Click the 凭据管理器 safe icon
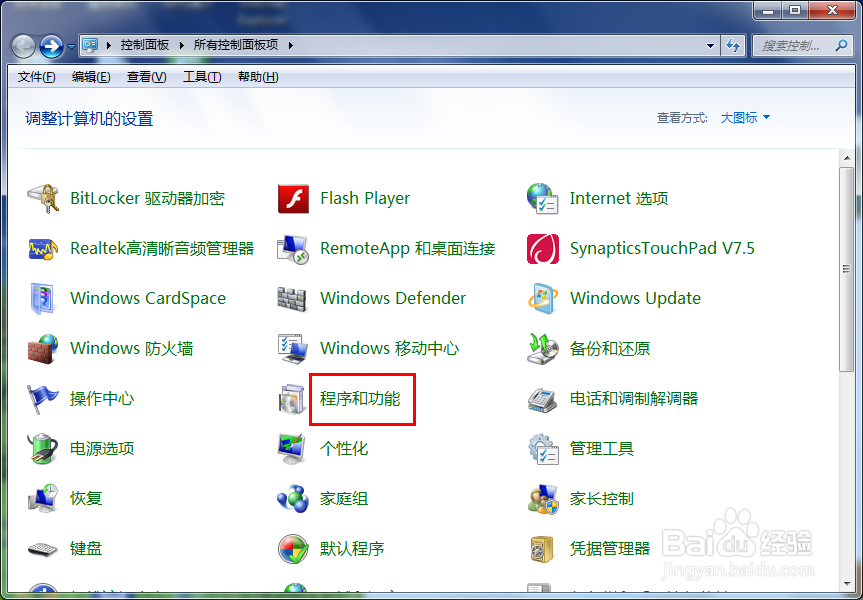Image resolution: width=863 pixels, height=600 pixels. 542,549
